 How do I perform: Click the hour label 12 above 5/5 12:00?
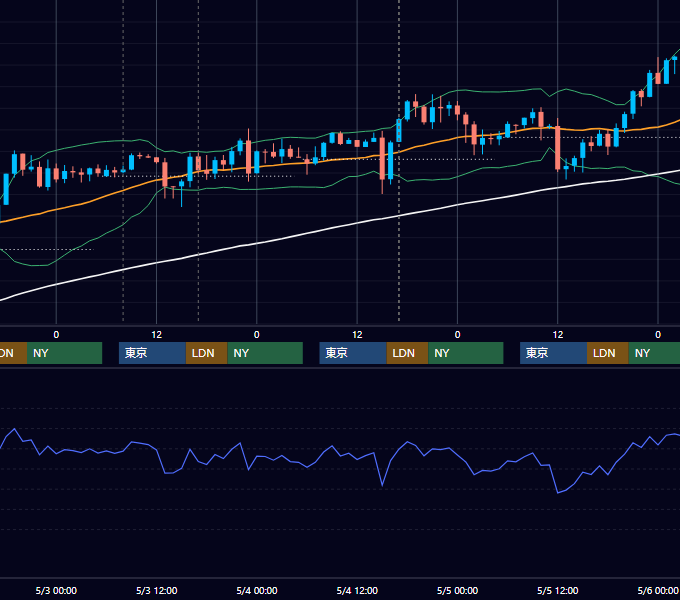click(x=558, y=335)
